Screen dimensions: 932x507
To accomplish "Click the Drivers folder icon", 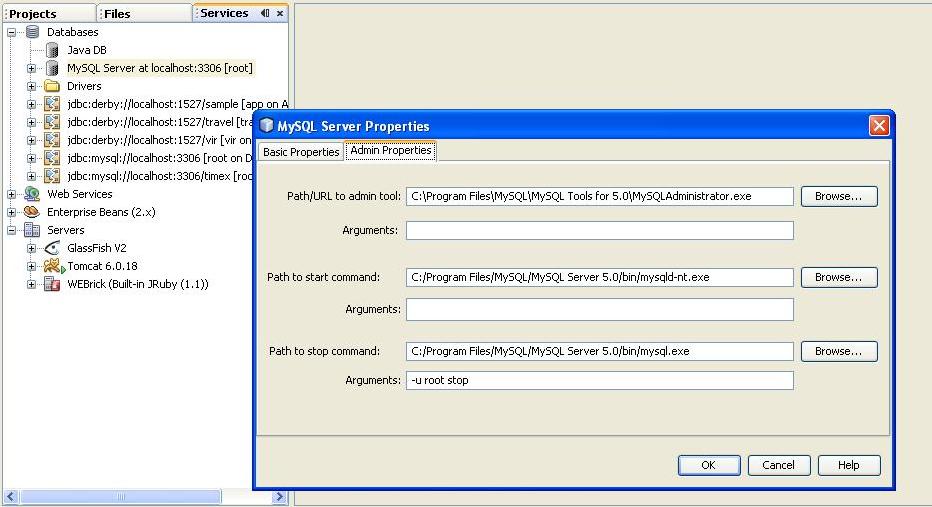I will [52, 86].
